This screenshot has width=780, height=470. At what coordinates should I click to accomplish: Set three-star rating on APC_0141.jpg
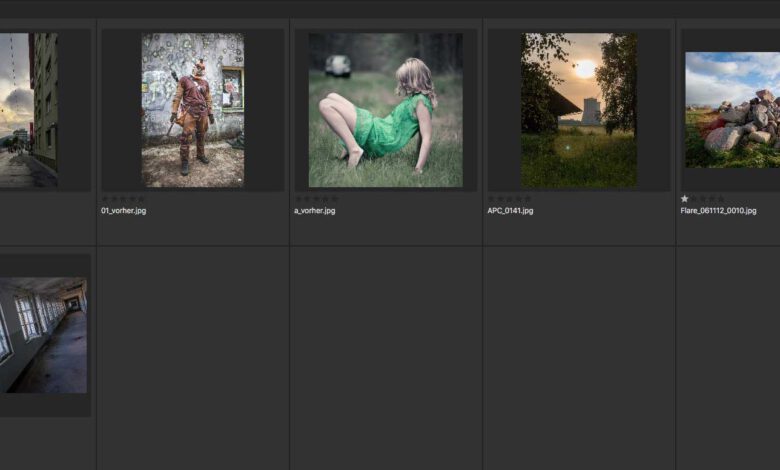(509, 199)
